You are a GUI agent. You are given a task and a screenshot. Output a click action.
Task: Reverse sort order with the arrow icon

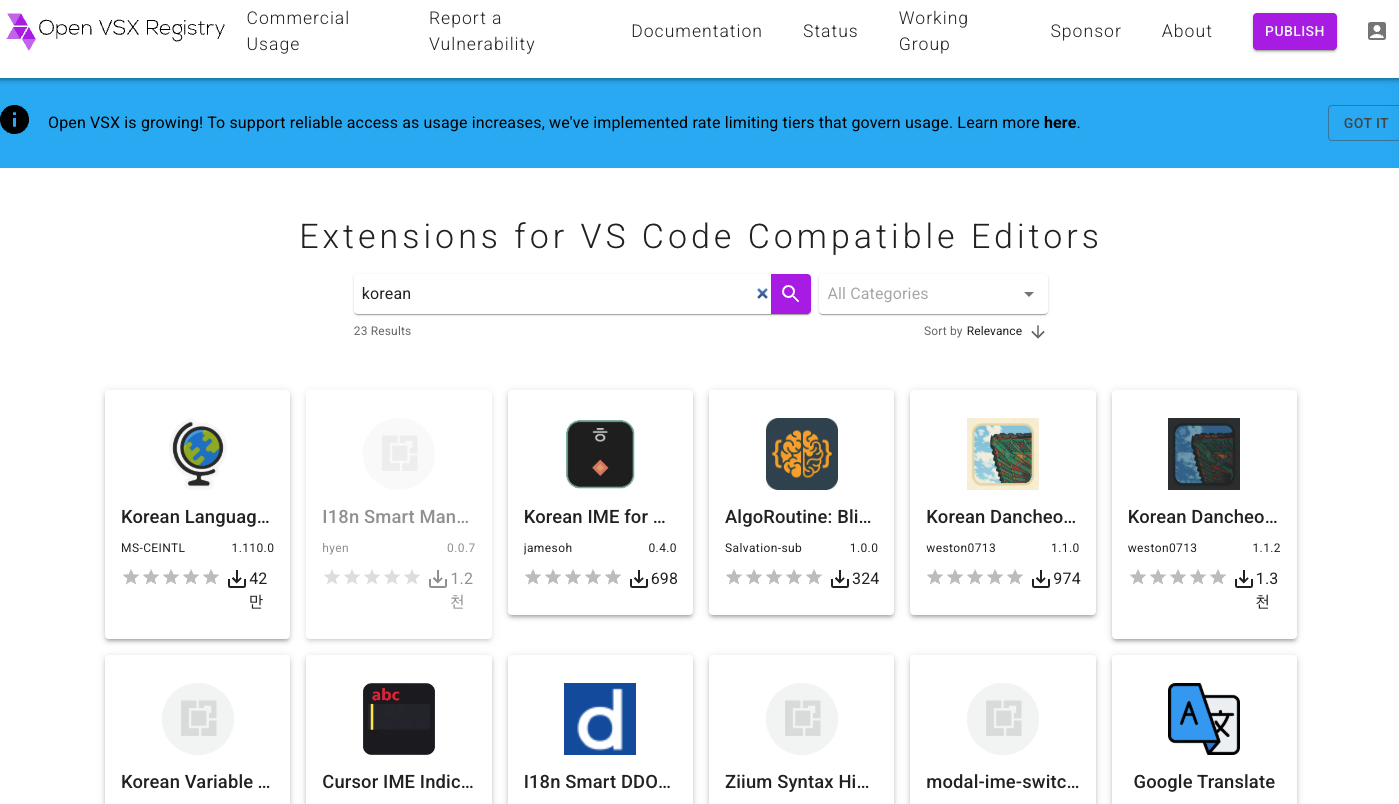(1038, 332)
